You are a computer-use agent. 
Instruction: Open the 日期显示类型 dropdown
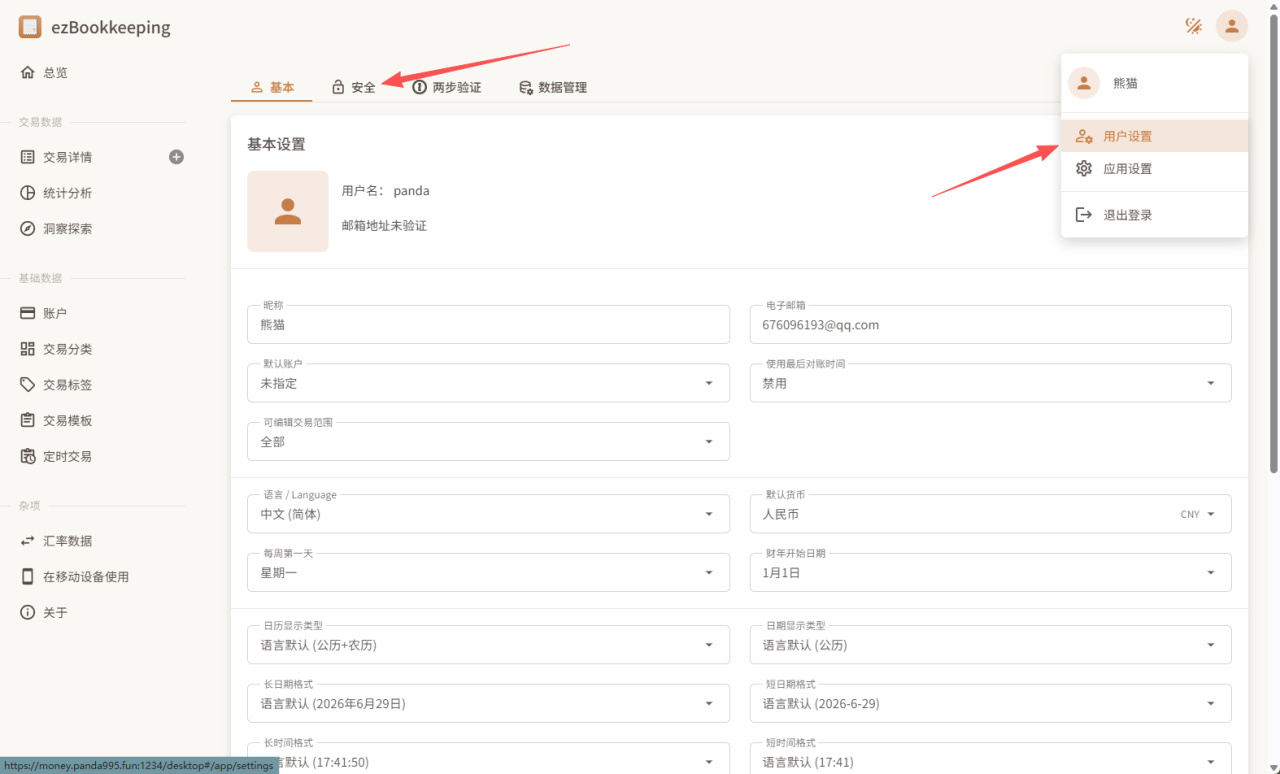990,645
